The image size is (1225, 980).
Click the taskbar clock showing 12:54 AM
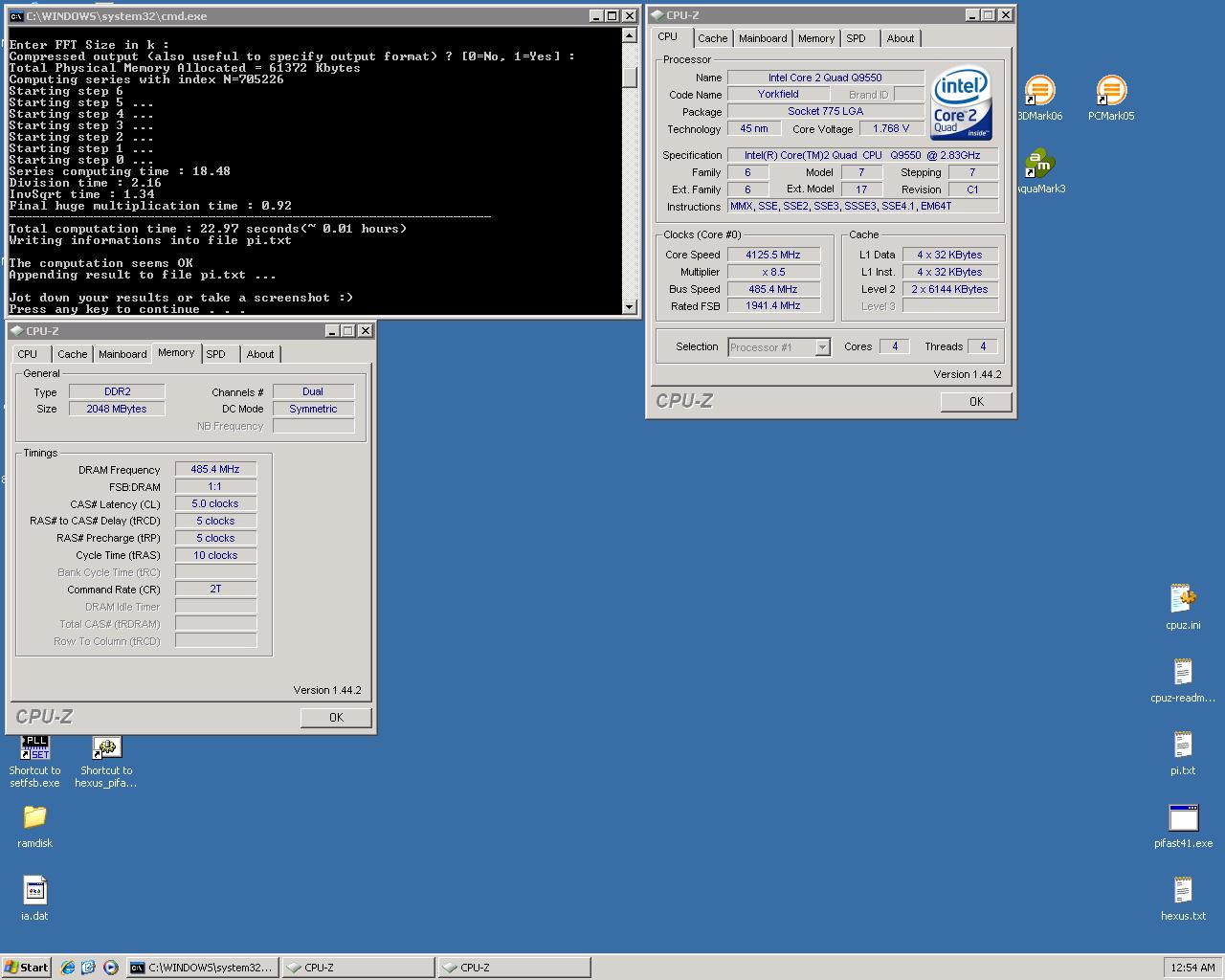click(x=1192, y=968)
